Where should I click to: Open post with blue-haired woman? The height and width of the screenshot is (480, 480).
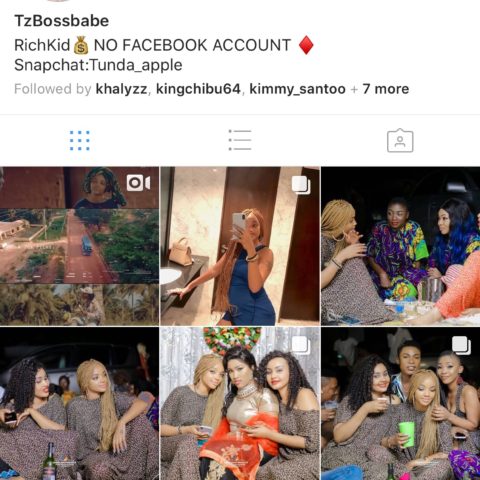[x=401, y=246]
